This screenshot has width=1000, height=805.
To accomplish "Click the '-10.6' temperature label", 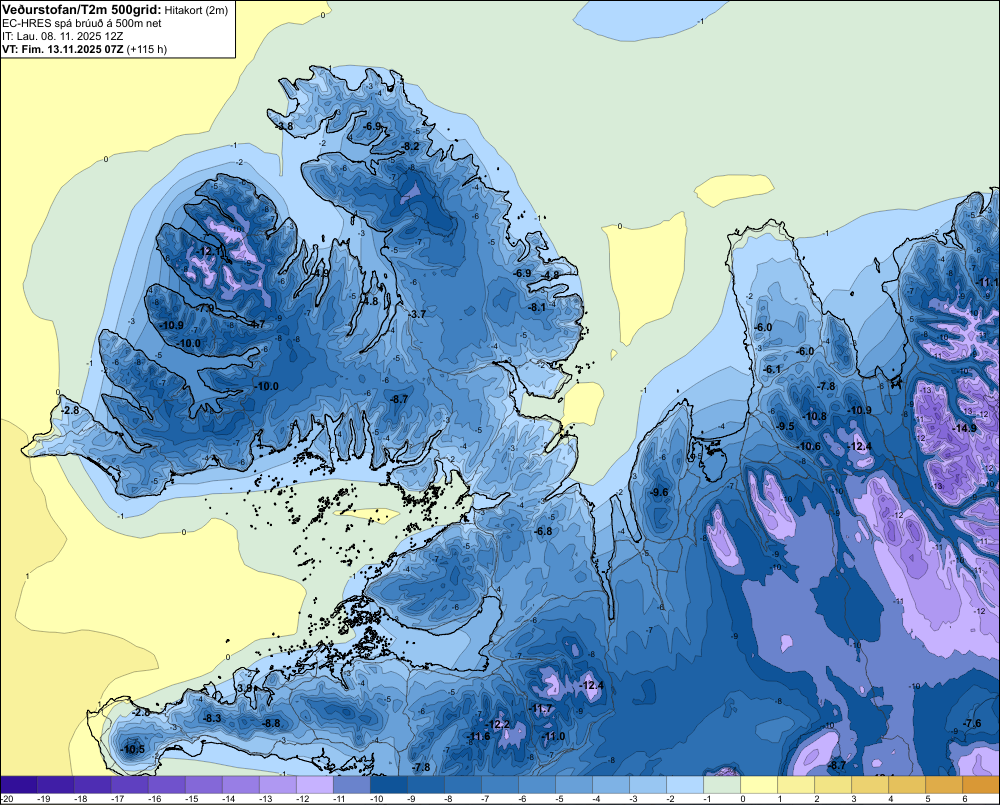I will (809, 447).
